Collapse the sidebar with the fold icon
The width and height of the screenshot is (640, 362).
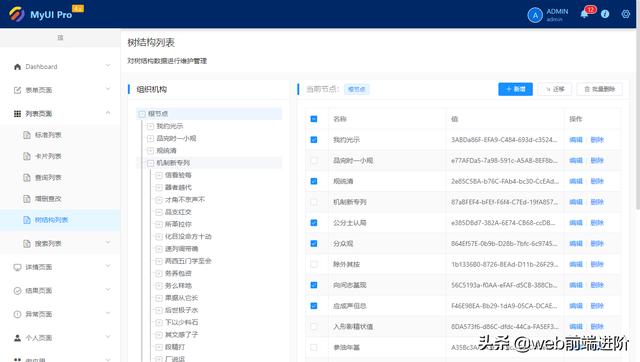[x=60, y=38]
